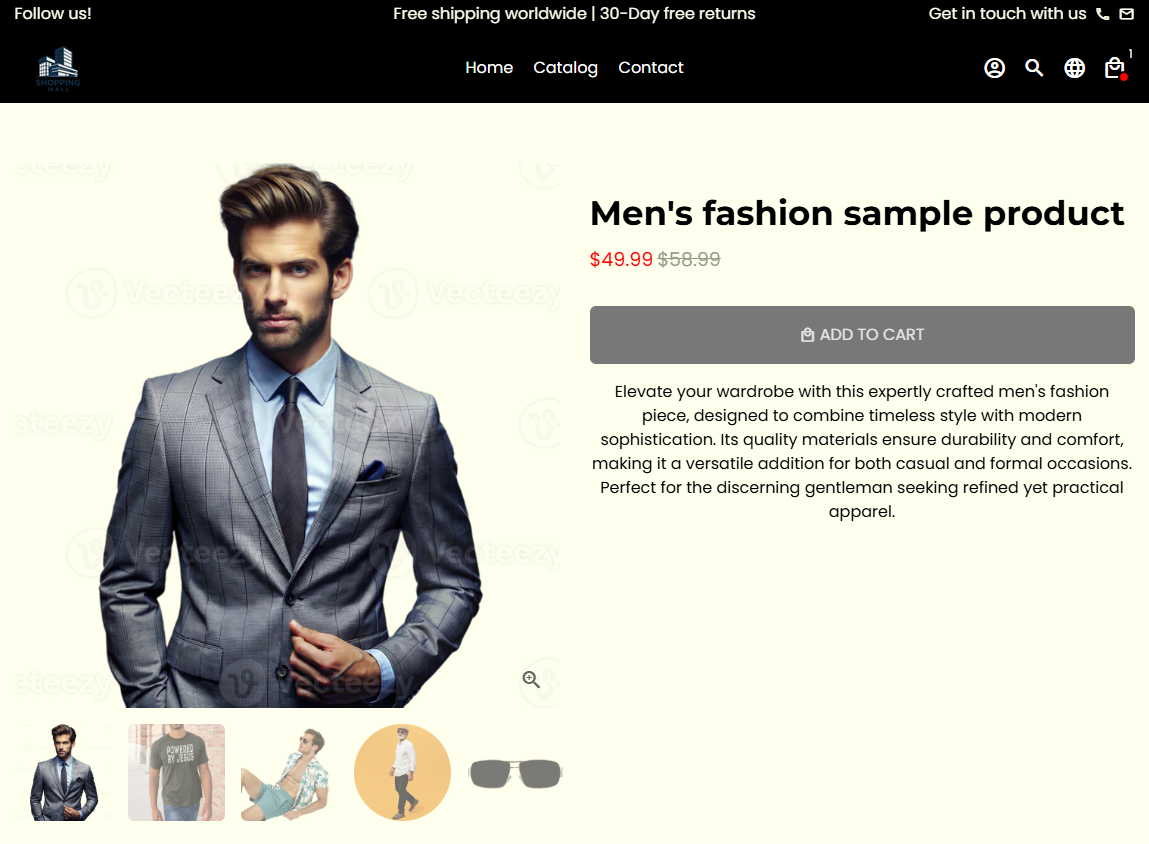Click the Follow us! link
1149x844 pixels.
click(53, 14)
